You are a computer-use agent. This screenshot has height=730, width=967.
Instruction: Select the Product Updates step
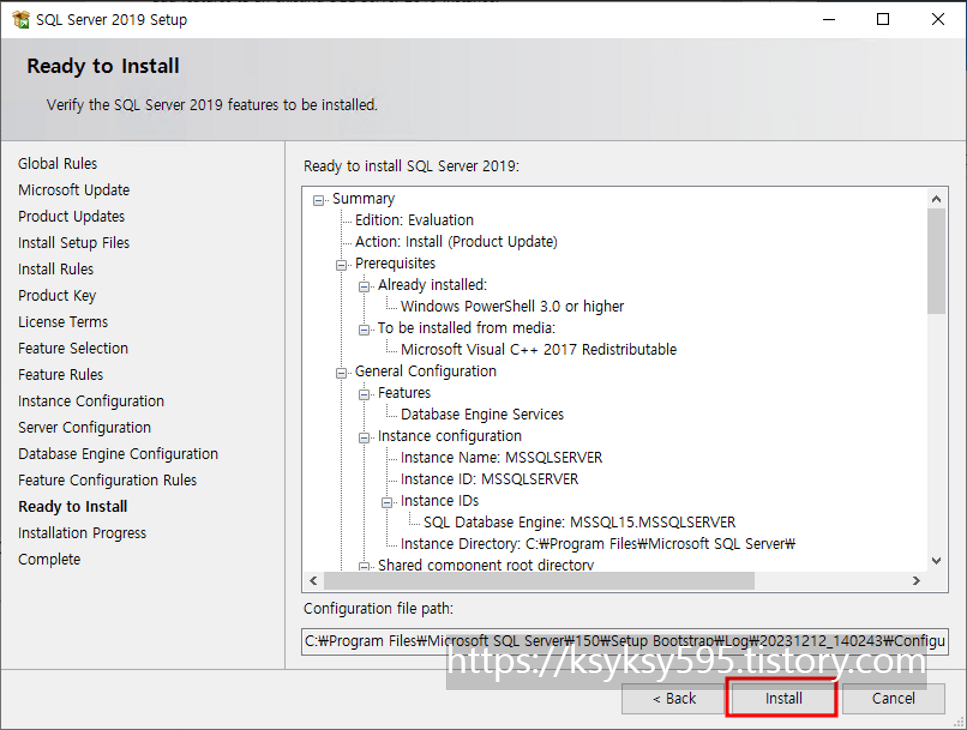coord(72,216)
